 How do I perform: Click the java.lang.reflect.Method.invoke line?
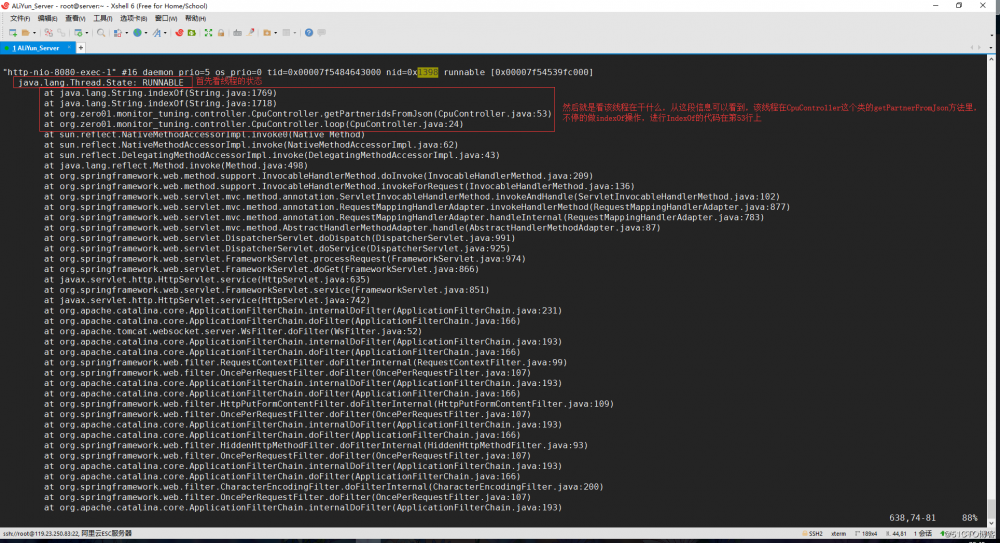(176, 165)
